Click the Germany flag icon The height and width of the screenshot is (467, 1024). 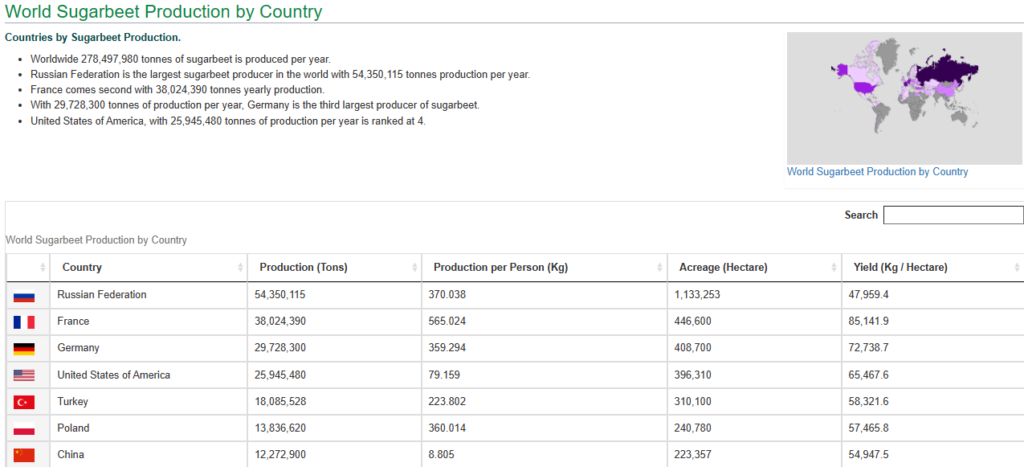click(24, 349)
